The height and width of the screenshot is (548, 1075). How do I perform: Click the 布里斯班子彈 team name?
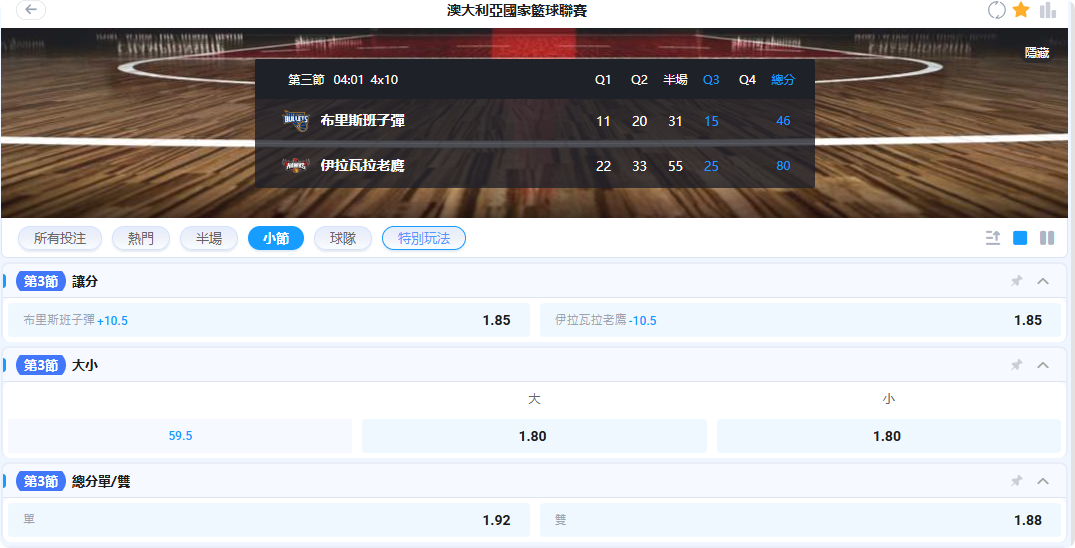(x=362, y=121)
